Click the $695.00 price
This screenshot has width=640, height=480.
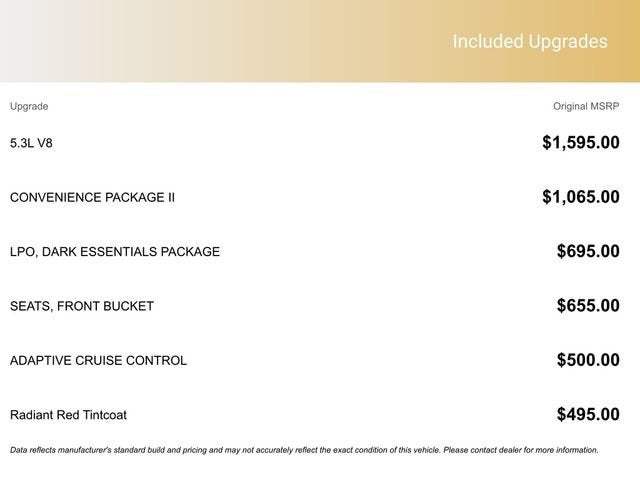tap(588, 252)
